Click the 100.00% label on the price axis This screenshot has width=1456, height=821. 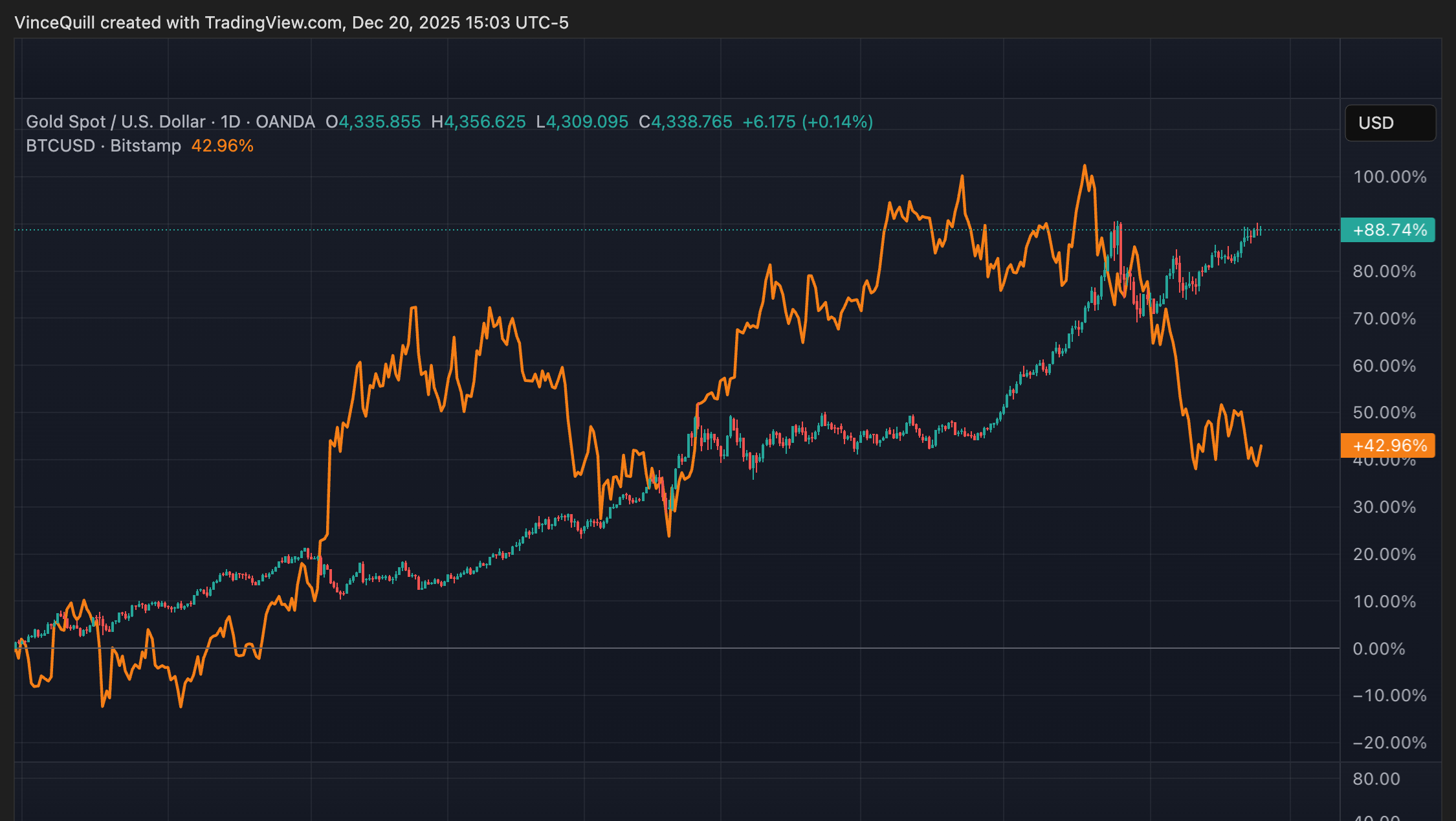1389,177
